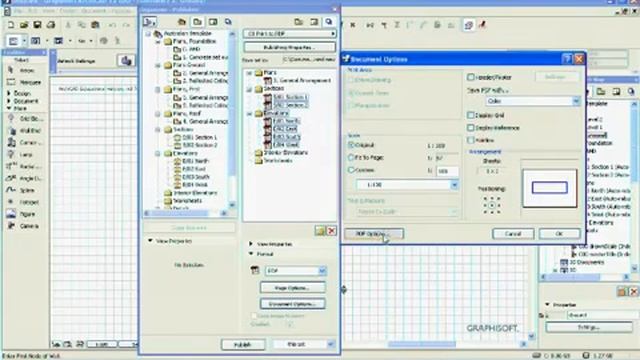Open the PDF format dropdown in Organizer
The width and height of the screenshot is (640, 360).
coord(296,271)
